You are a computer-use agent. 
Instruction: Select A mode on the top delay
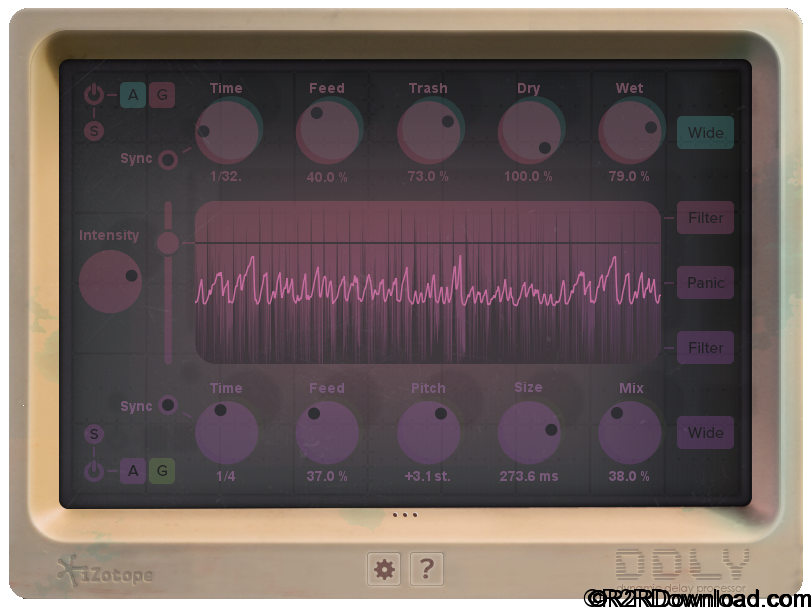point(133,95)
